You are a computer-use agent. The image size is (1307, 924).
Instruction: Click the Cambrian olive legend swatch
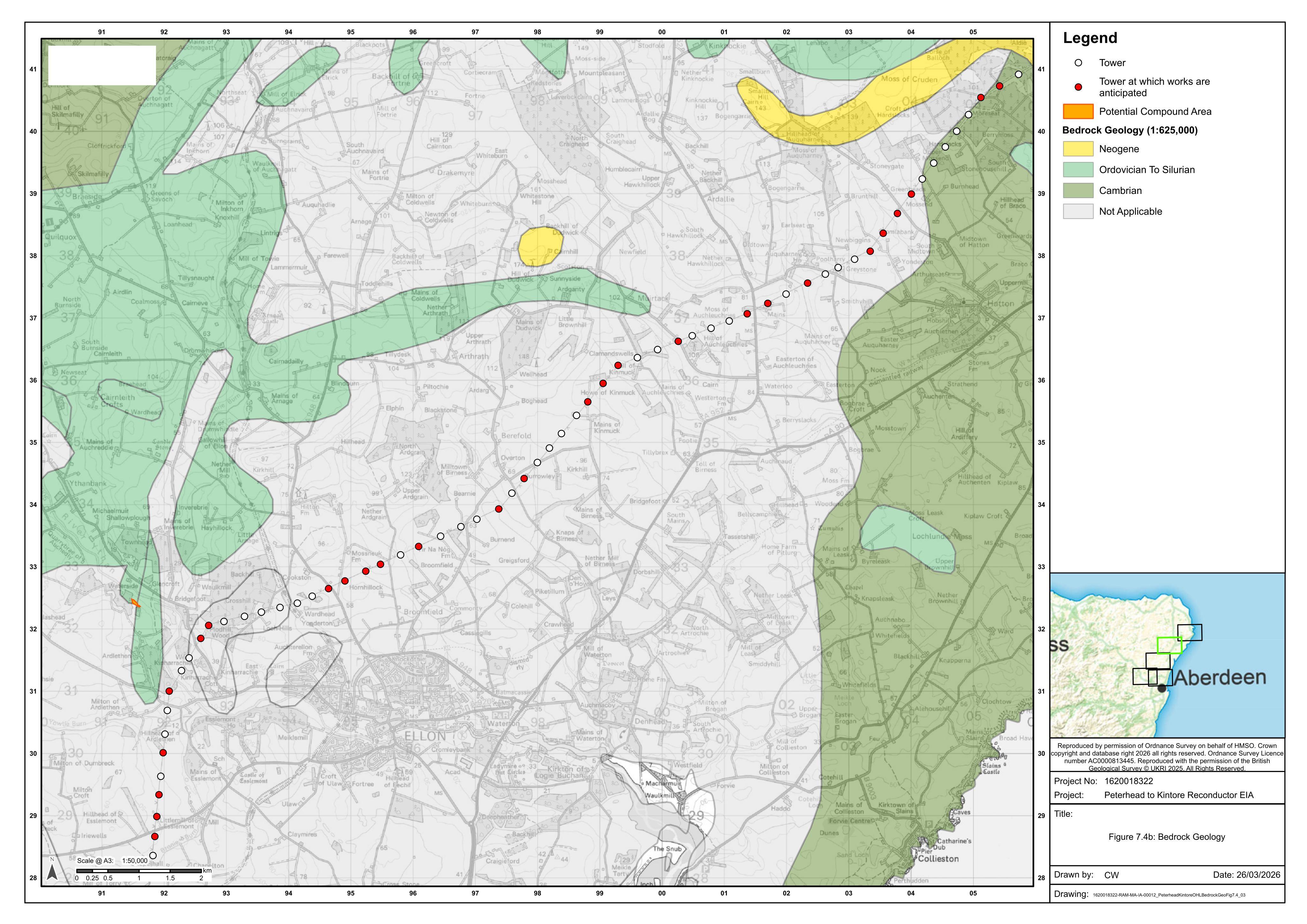[x=1078, y=191]
